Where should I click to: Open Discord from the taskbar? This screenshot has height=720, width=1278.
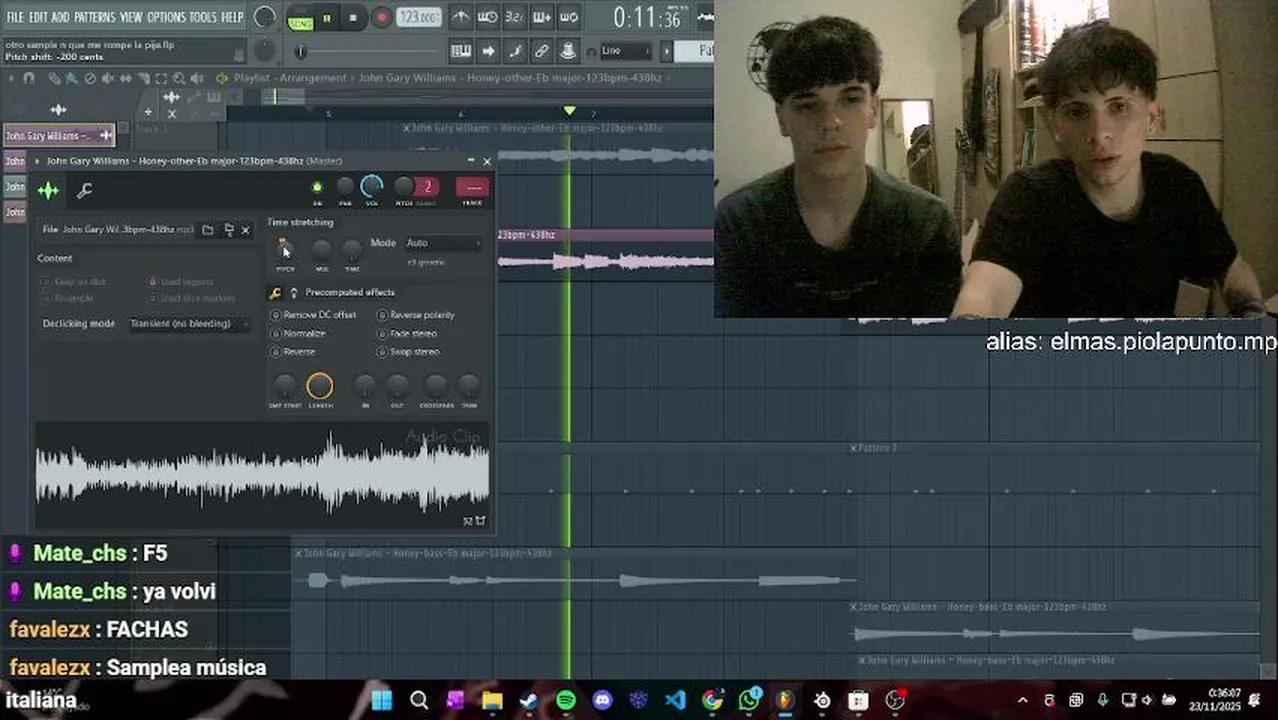602,700
